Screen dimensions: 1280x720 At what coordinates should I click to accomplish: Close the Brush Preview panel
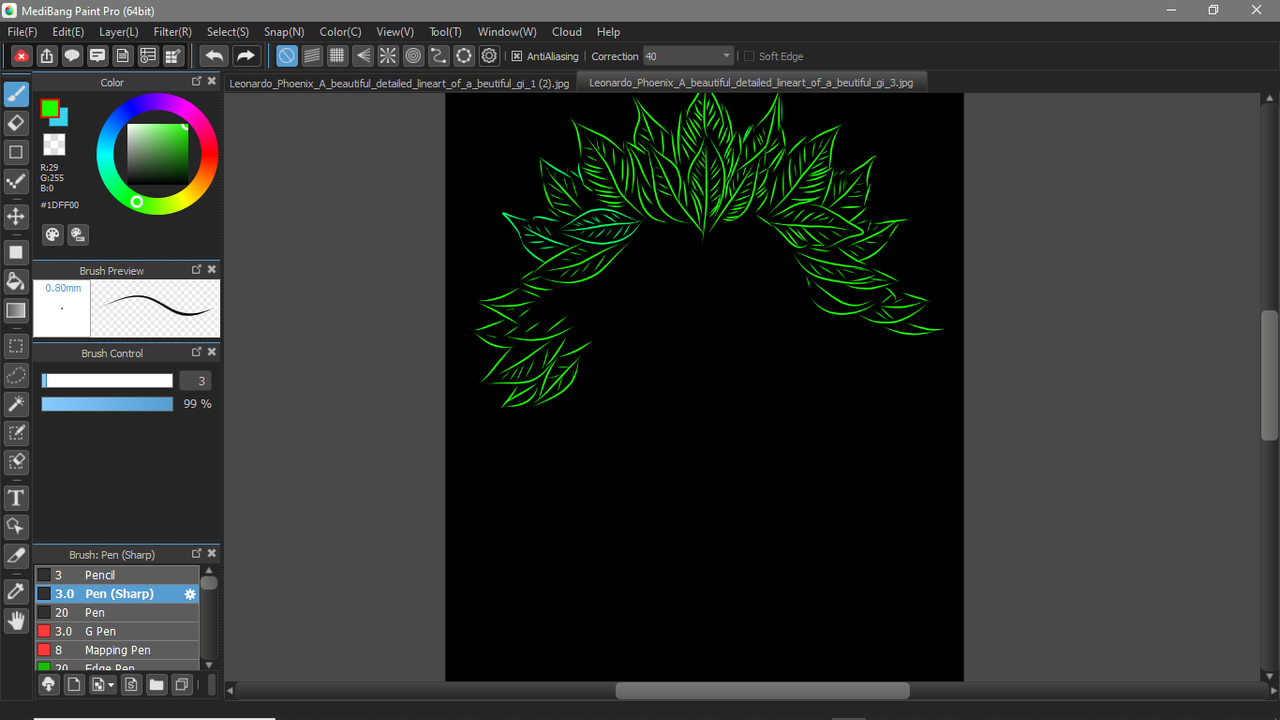click(212, 270)
